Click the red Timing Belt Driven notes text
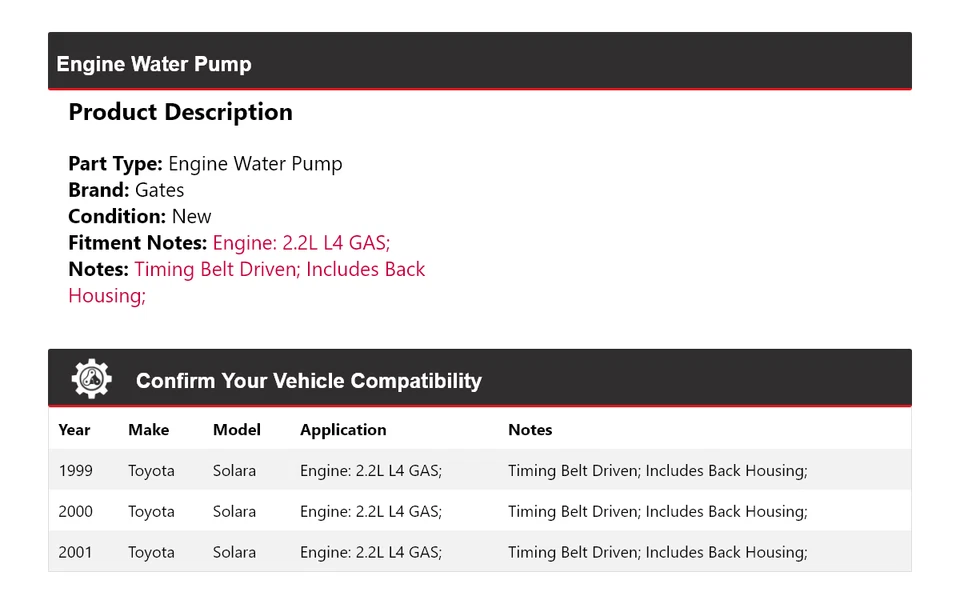Screen dimensions: 960x604 (x=280, y=270)
